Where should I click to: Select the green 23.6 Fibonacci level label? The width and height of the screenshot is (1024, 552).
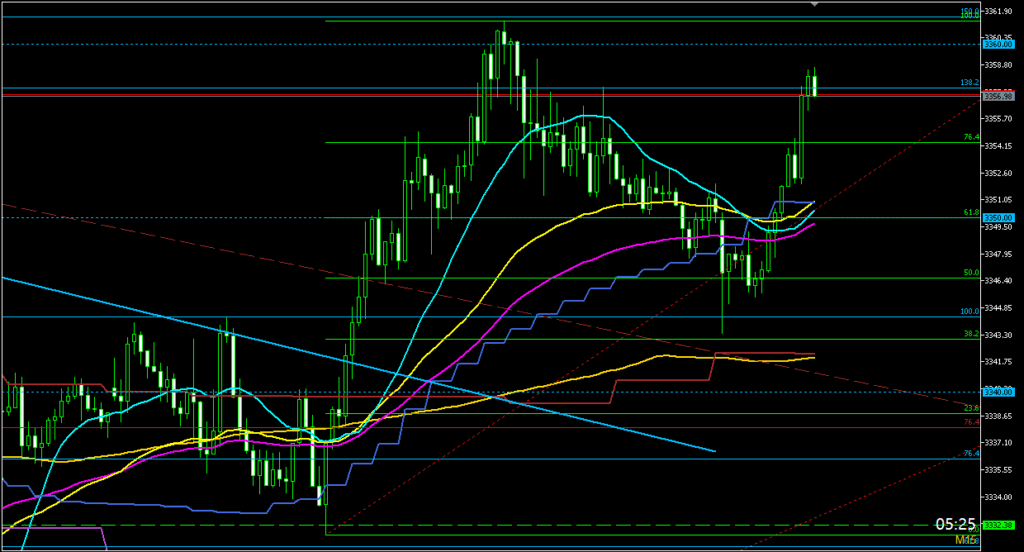coord(972,408)
